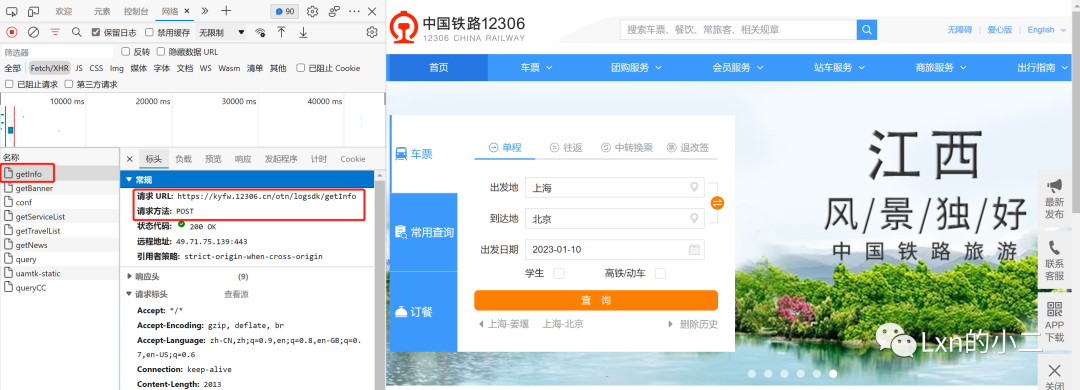1080x390 pixels.
Task: Click the 筛选器 filter input field
Action: click(58, 52)
